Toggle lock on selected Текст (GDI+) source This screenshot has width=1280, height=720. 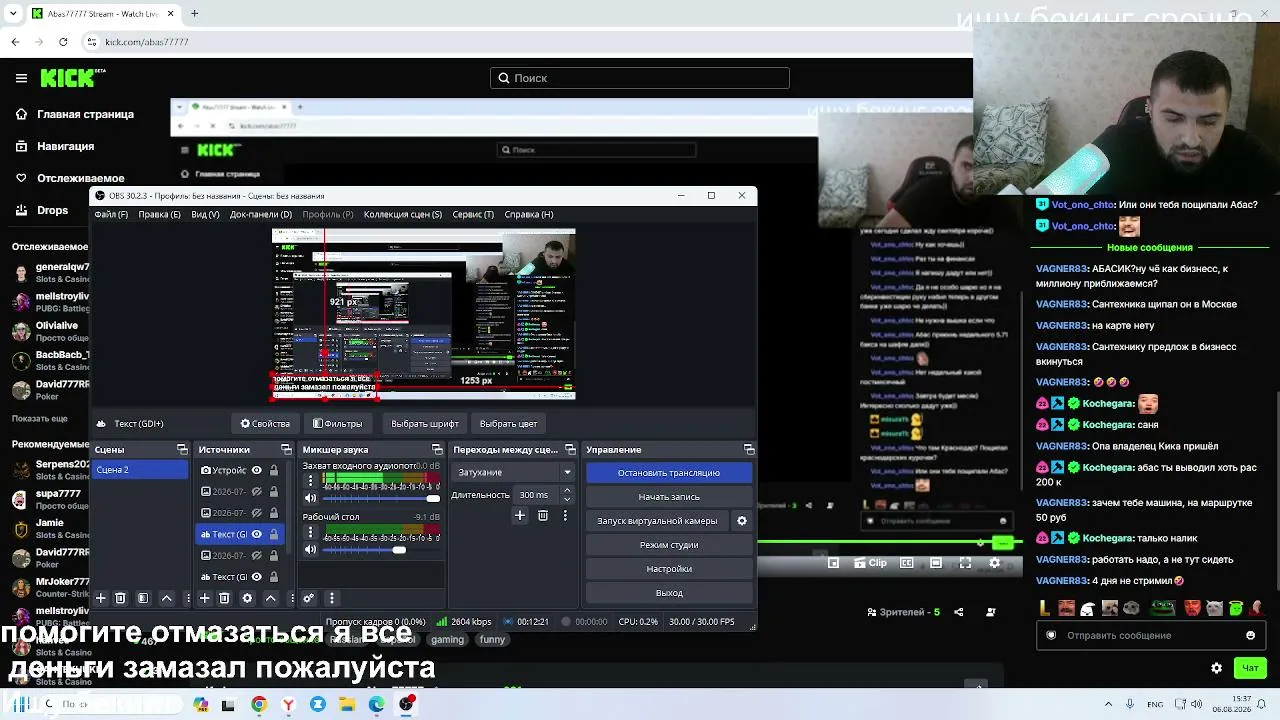[x=274, y=534]
